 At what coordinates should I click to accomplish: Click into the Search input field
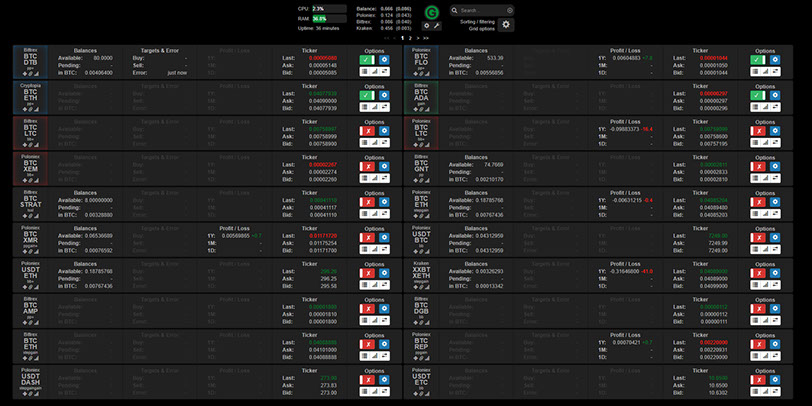[480, 10]
